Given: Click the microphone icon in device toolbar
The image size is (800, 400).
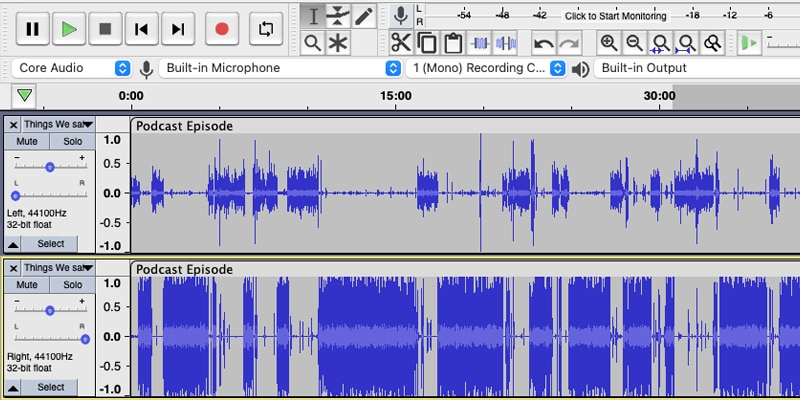Looking at the screenshot, I should [x=146, y=69].
